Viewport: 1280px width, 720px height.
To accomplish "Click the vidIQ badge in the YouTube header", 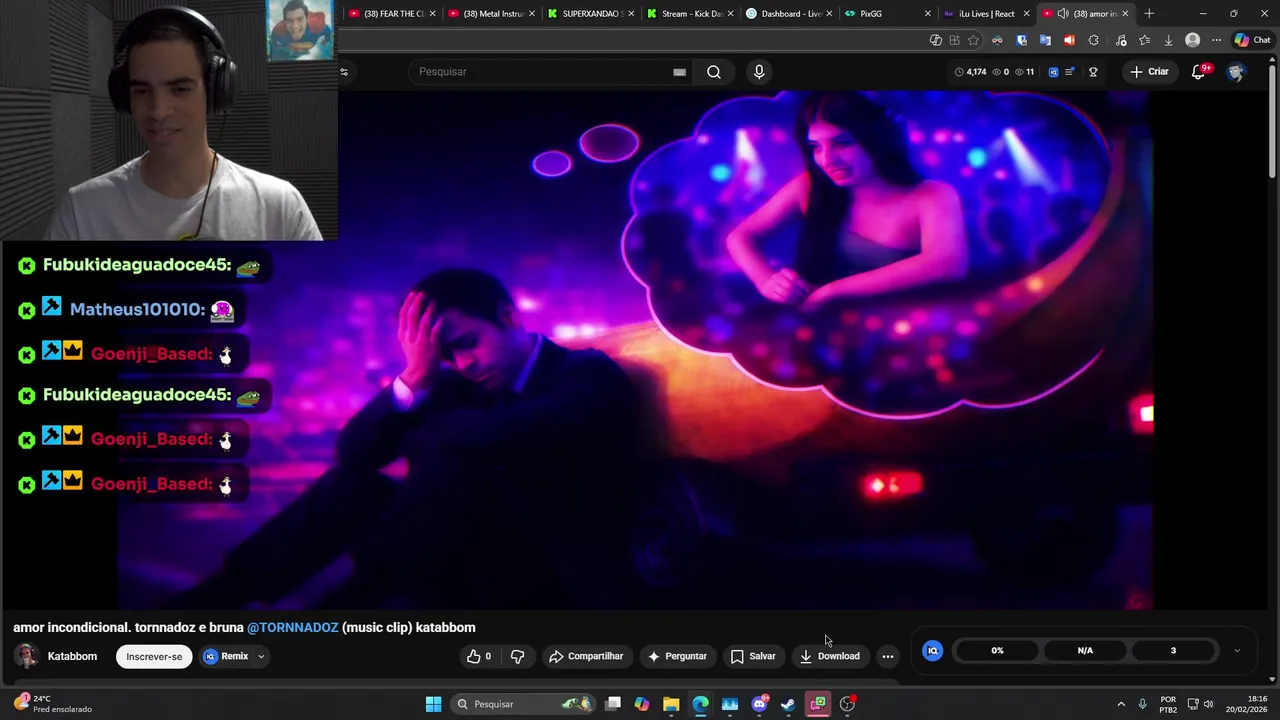I will point(1053,72).
